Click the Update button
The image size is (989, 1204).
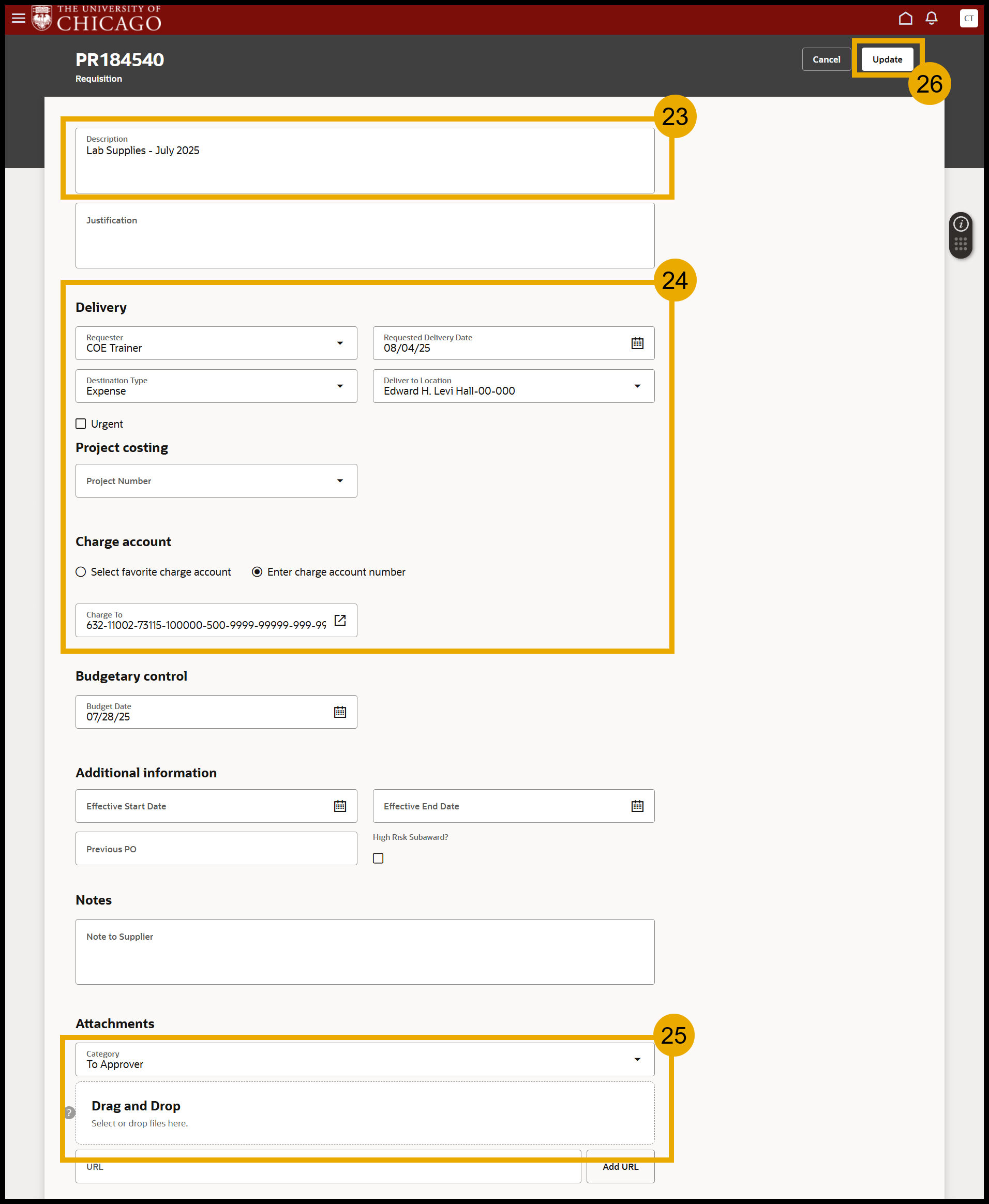(887, 58)
